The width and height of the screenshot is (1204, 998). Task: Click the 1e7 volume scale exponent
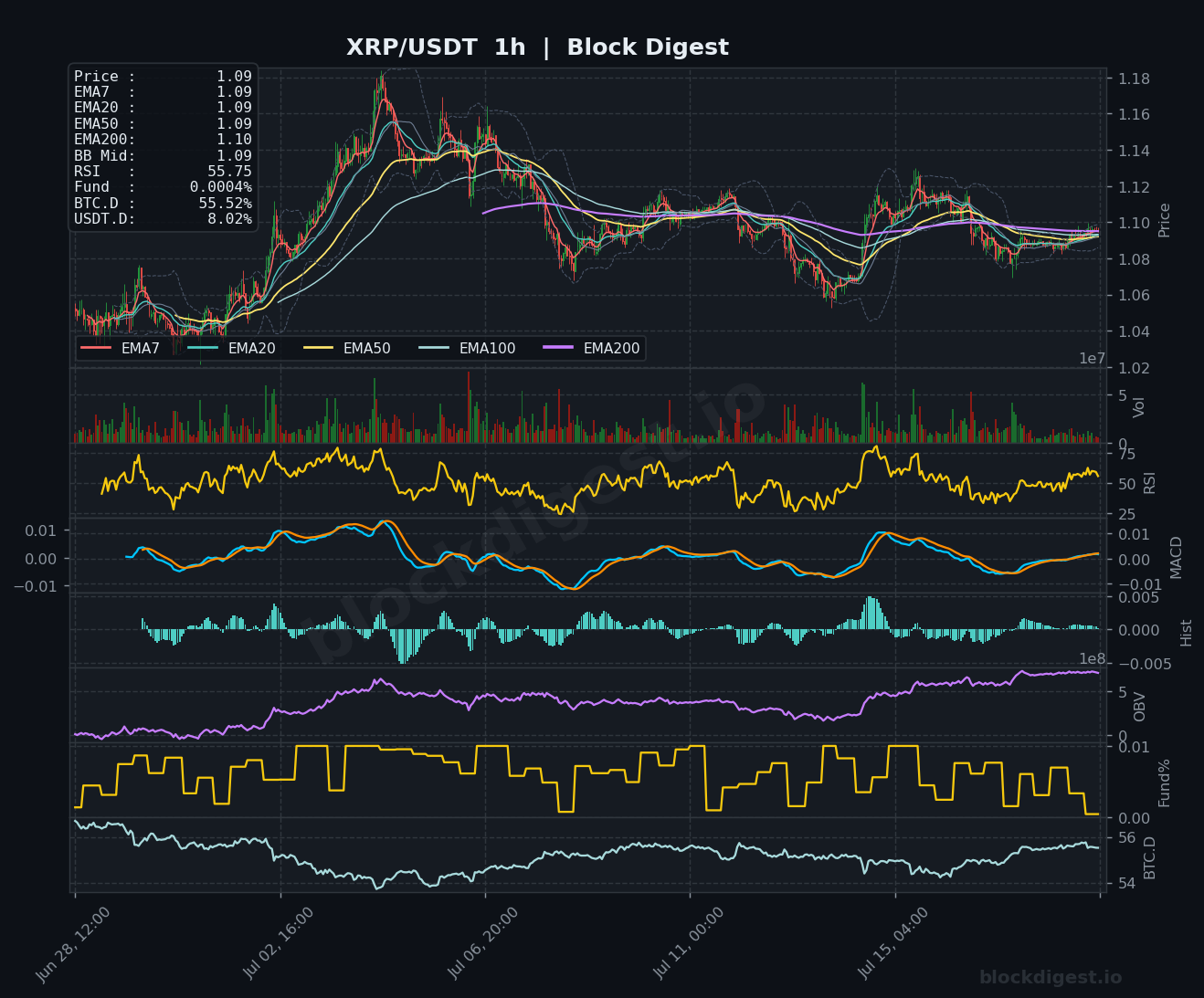(1093, 359)
